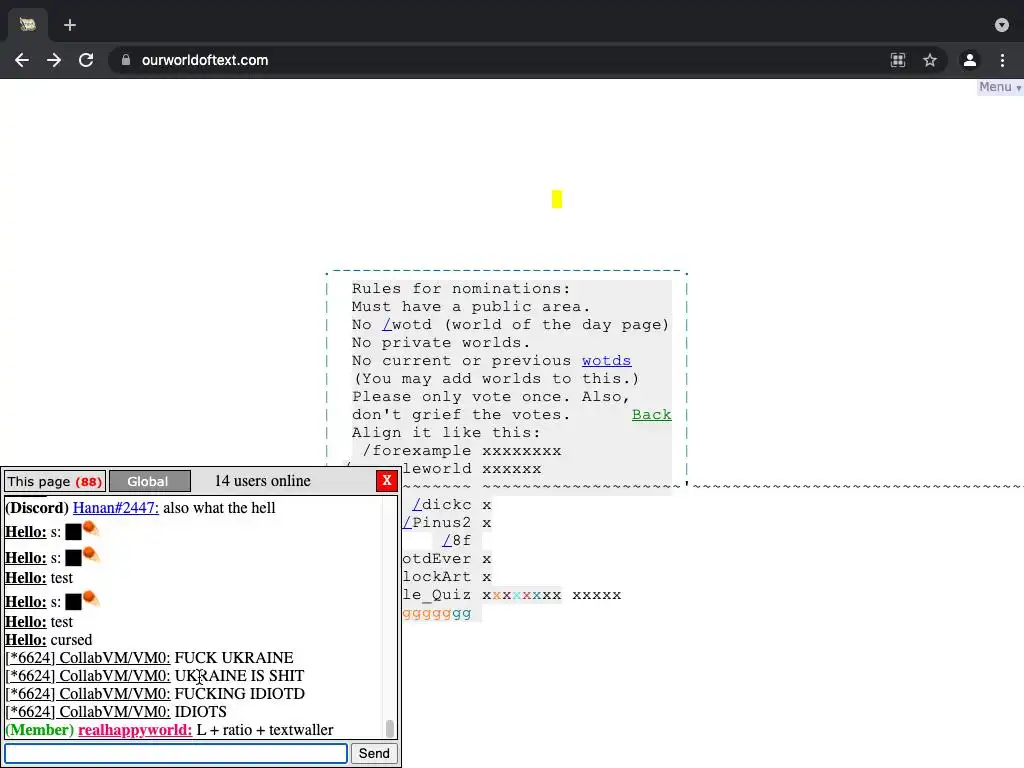The height and width of the screenshot is (768, 1024).
Task: Click the Hanan#2447 username in chat
Action: 116,507
